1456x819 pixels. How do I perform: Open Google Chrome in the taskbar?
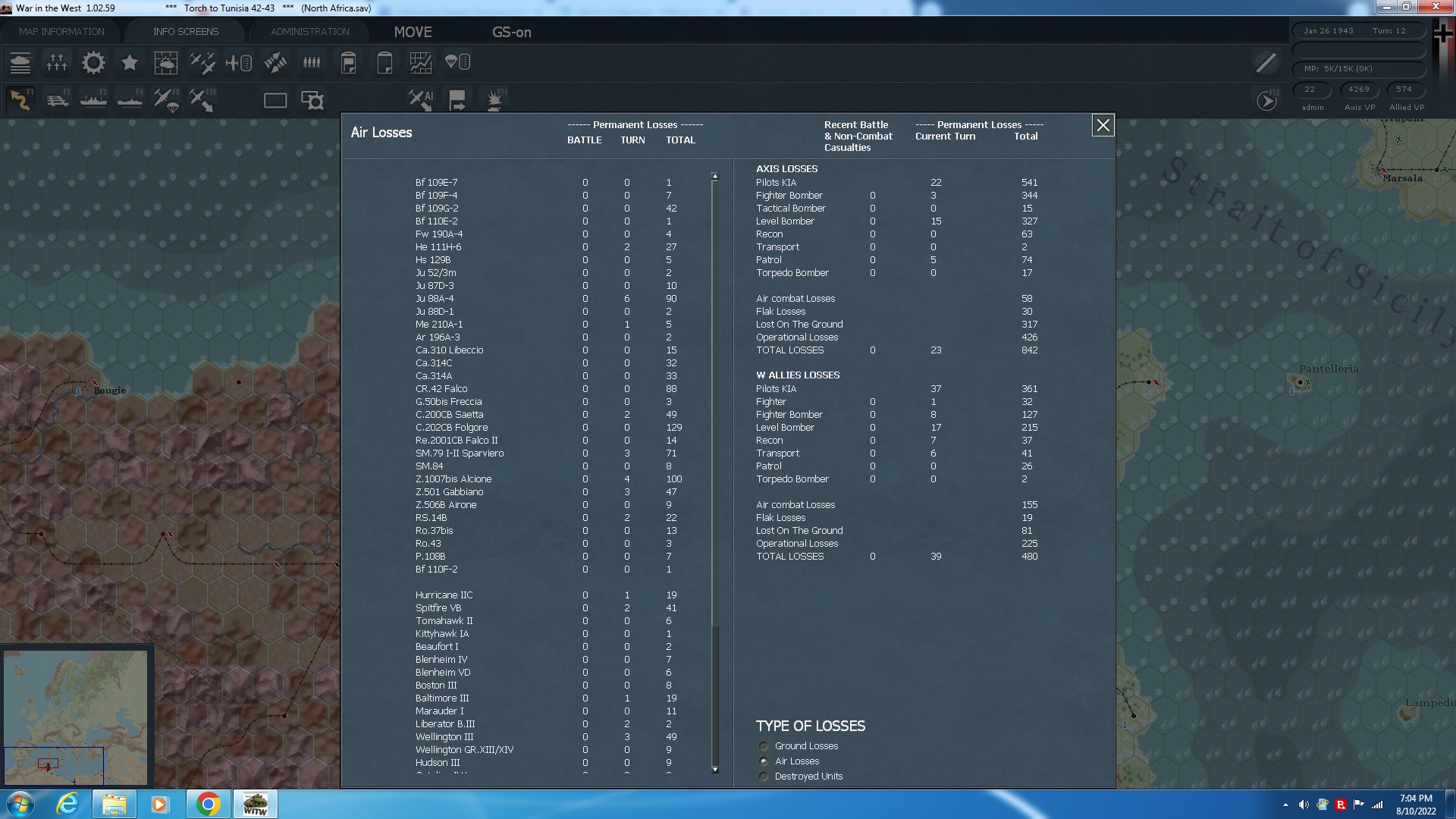click(209, 804)
